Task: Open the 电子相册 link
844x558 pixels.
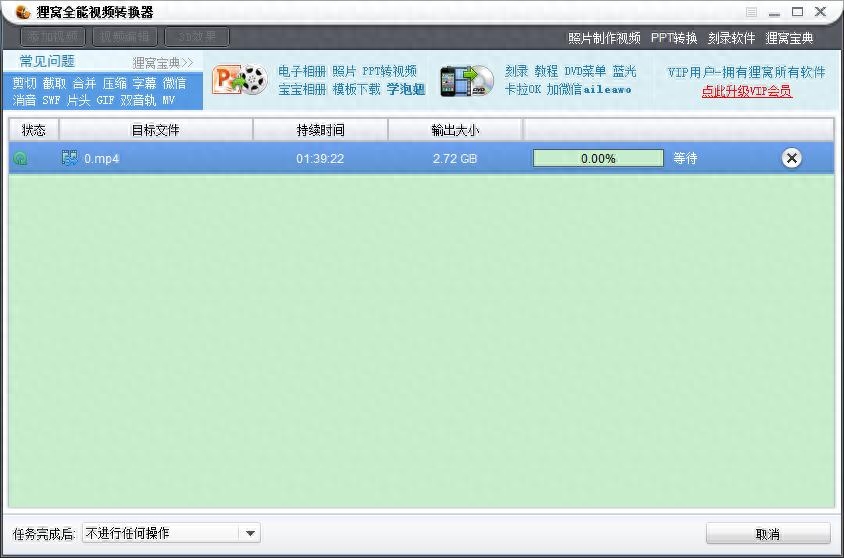Action: click(302, 72)
